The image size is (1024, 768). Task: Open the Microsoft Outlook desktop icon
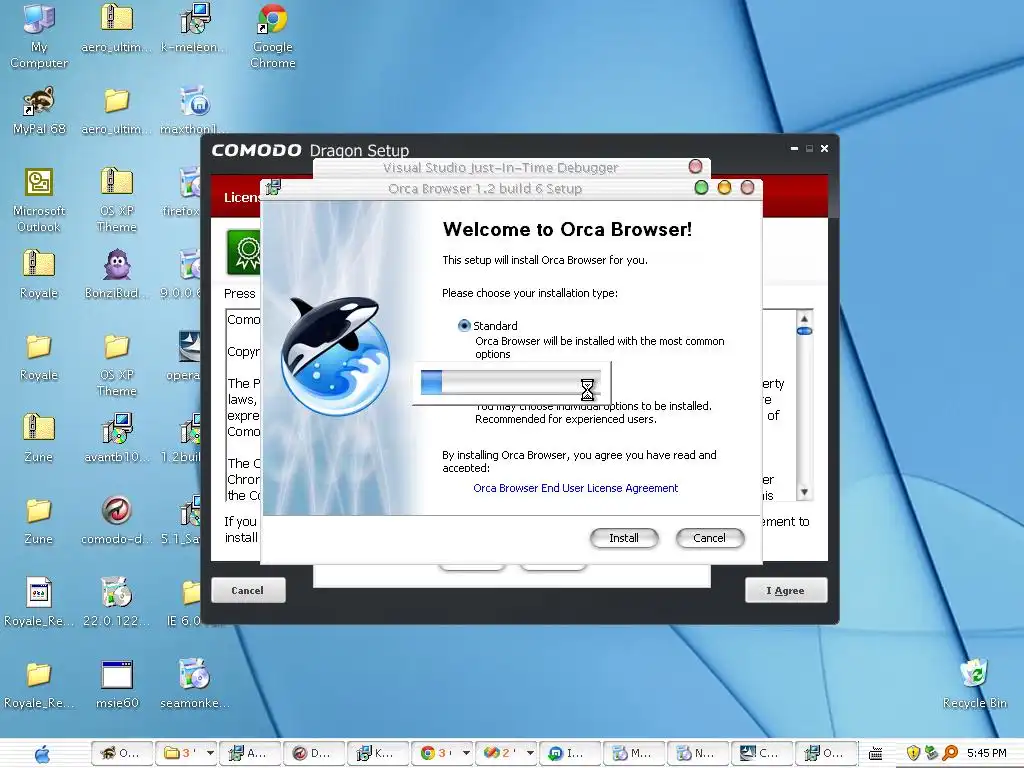coord(39,200)
